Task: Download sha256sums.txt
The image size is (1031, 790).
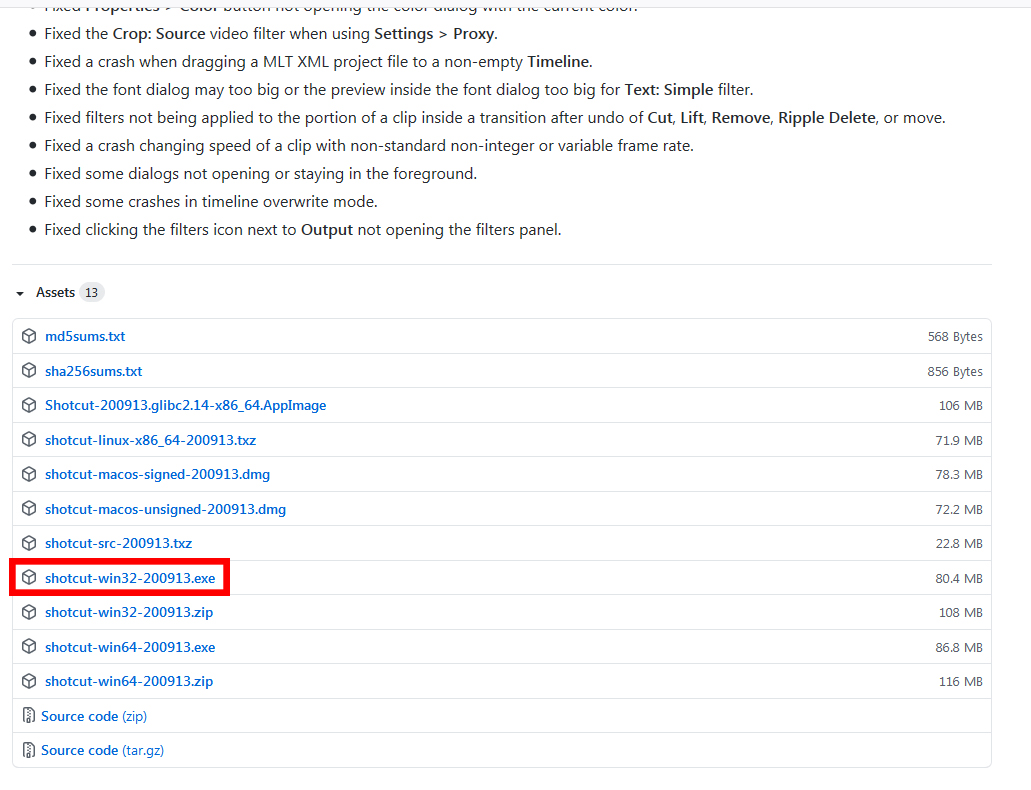Action: tap(93, 371)
